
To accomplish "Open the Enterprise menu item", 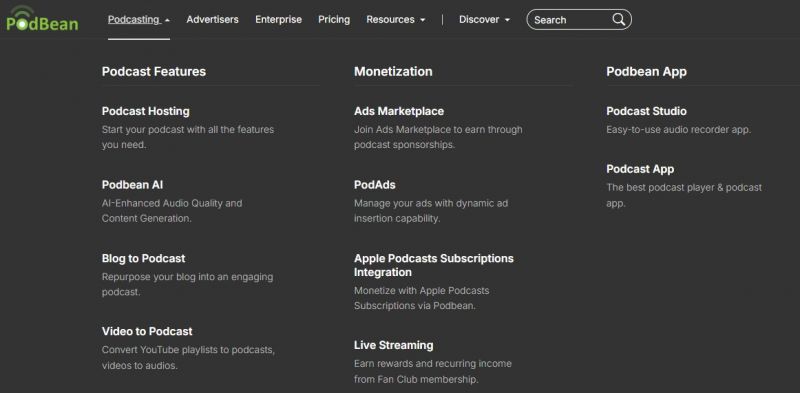I will [279, 19].
